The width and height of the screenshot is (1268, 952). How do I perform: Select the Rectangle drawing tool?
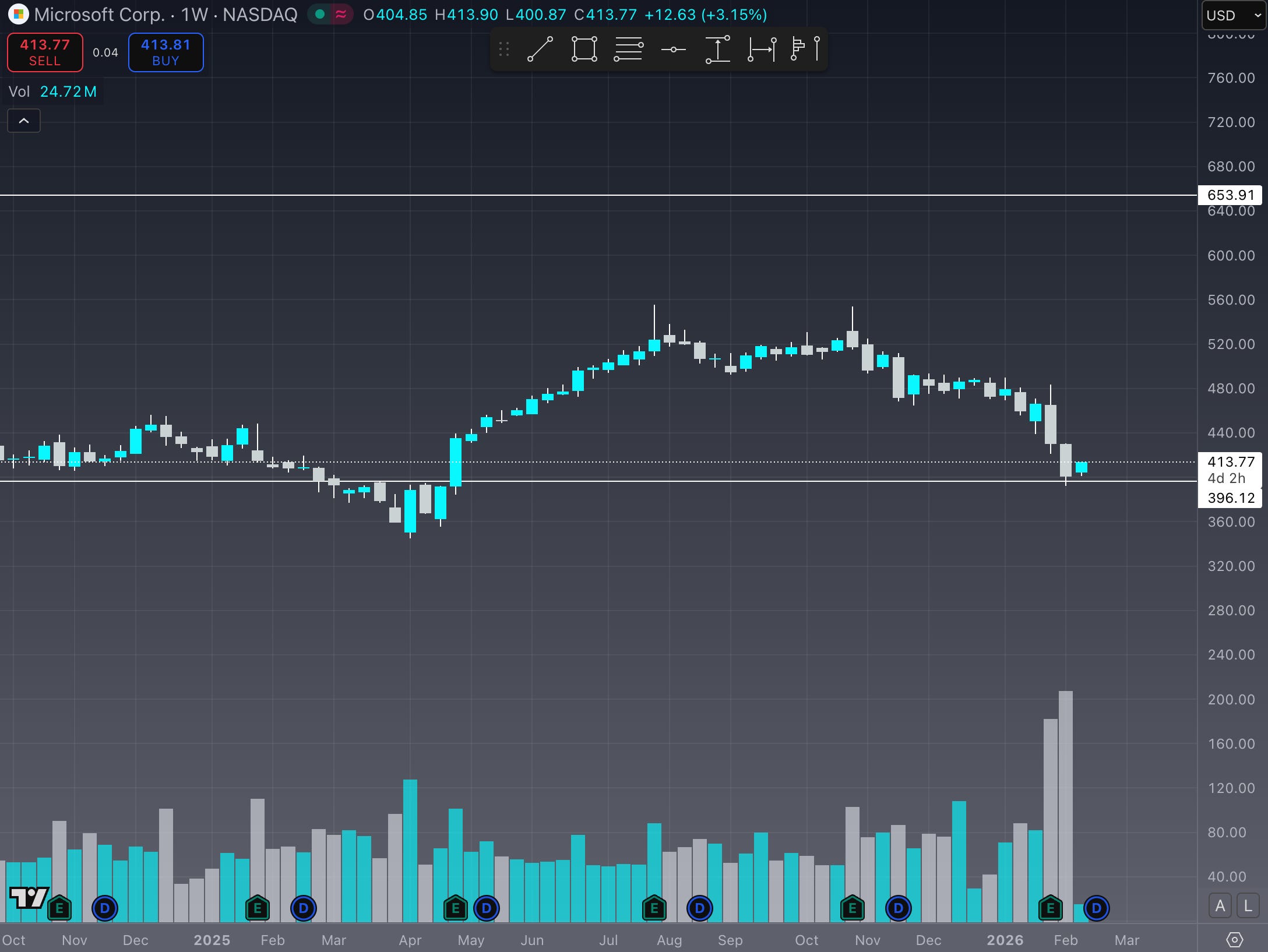[584, 50]
